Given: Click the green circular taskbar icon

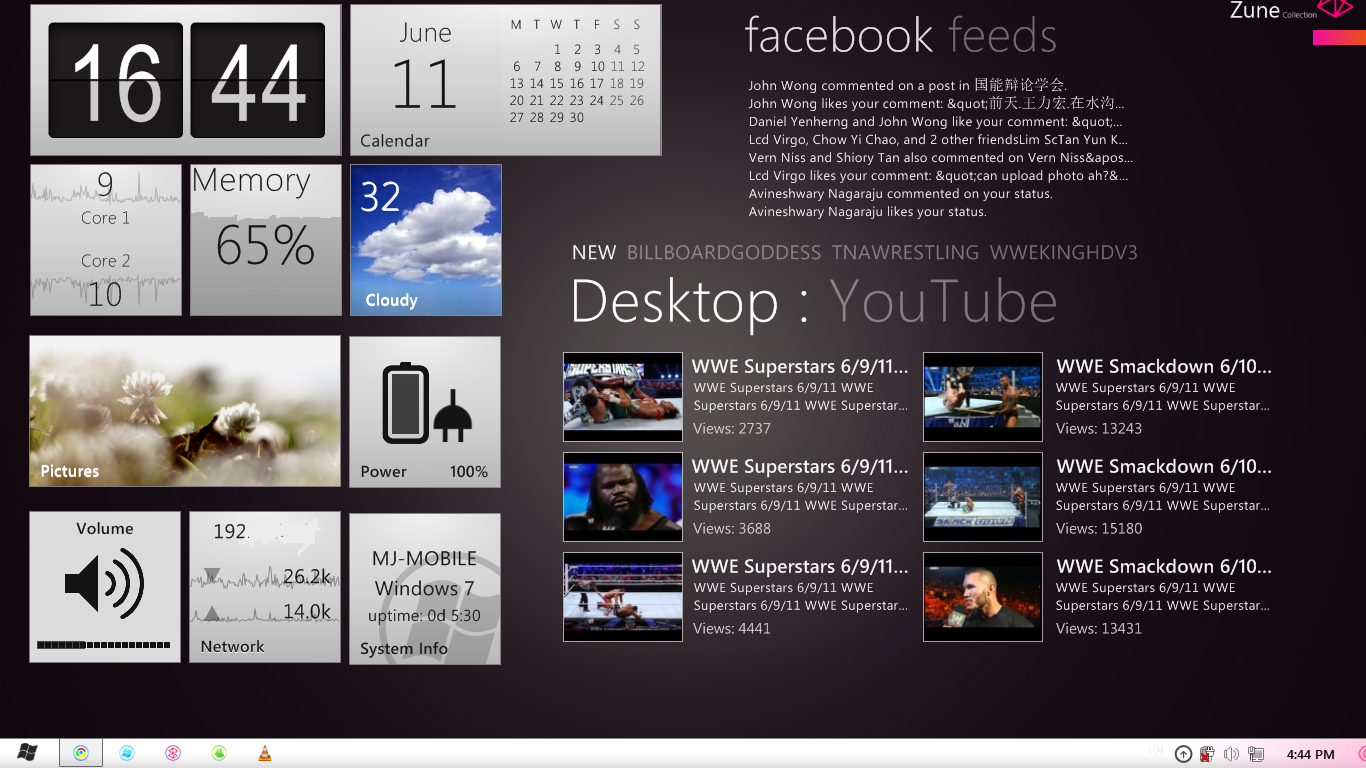Looking at the screenshot, I should (219, 753).
